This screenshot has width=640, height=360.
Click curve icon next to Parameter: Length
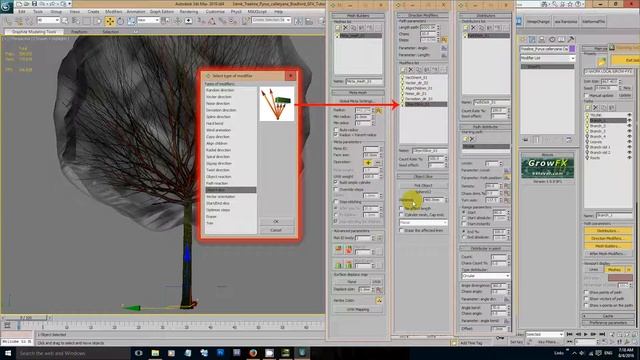(x=444, y=55)
